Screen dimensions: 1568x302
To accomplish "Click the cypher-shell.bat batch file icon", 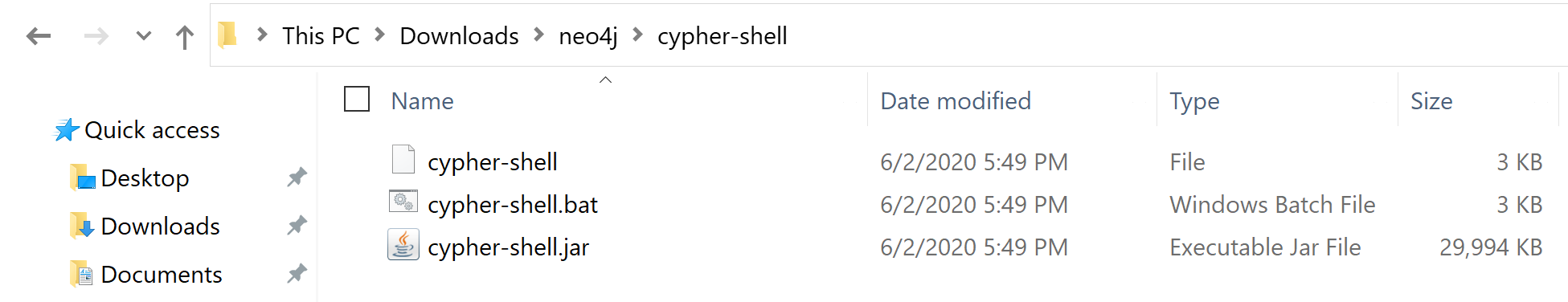I will click(403, 202).
